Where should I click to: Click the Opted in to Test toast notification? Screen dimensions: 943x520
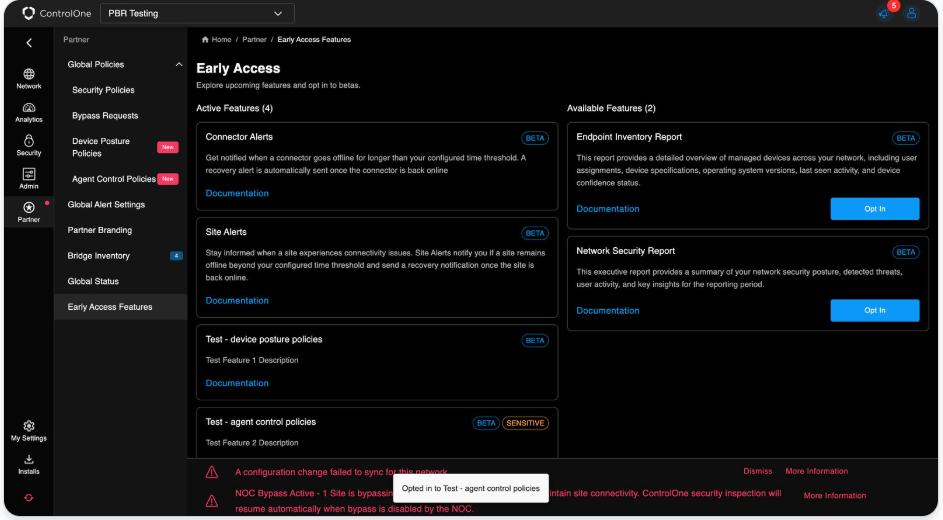click(470, 488)
